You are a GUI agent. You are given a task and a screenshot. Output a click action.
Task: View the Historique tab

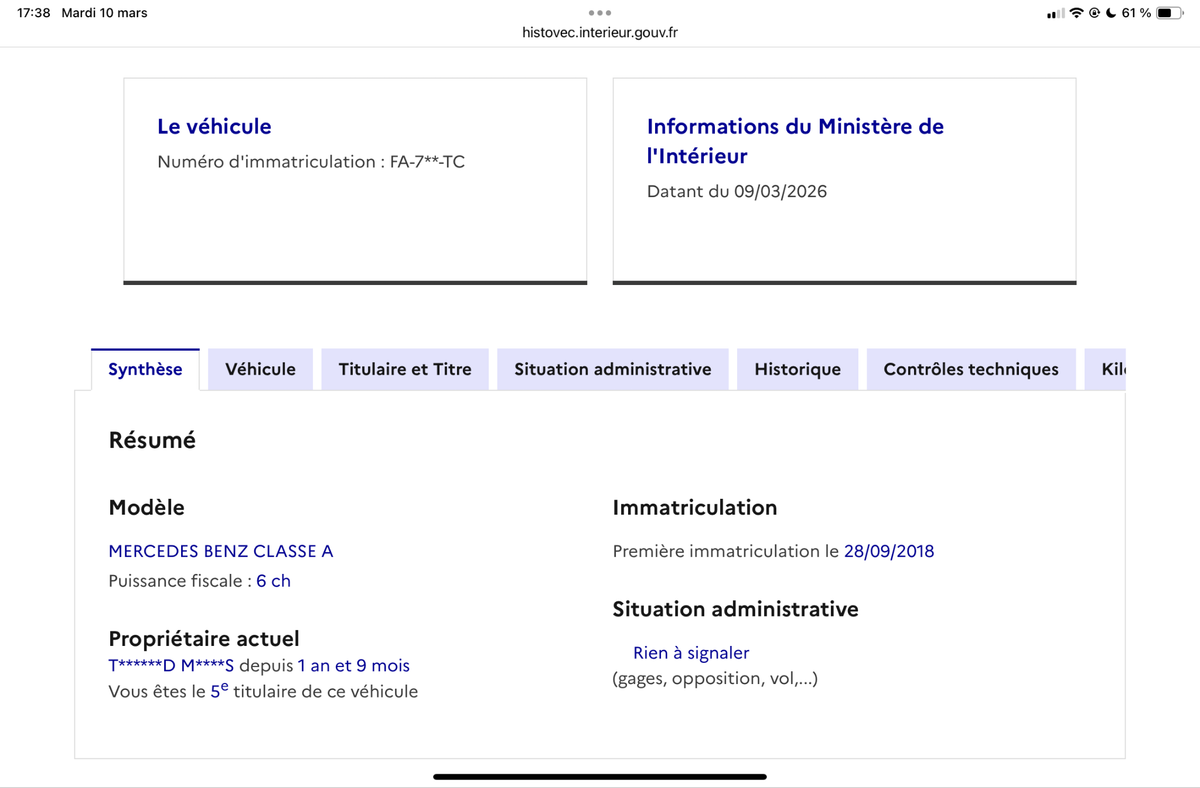(797, 369)
